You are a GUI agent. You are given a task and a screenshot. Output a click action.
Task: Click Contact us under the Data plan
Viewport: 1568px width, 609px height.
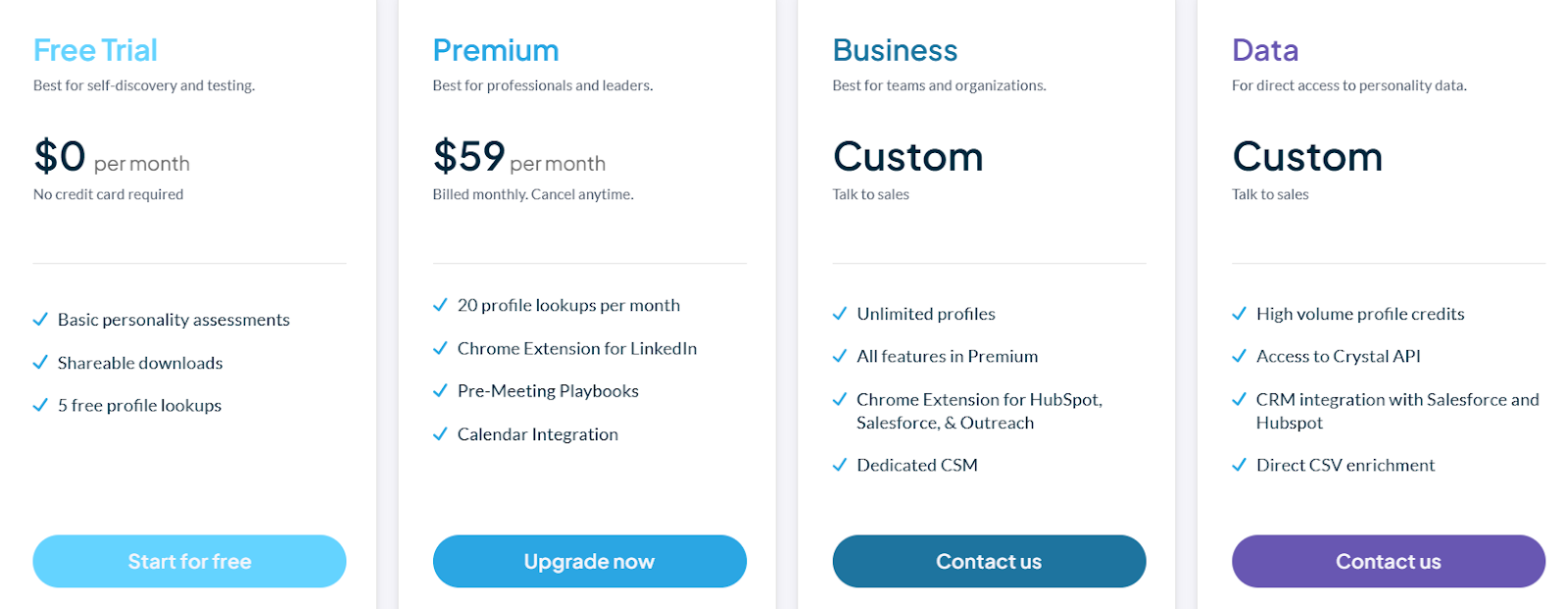[x=1388, y=561]
